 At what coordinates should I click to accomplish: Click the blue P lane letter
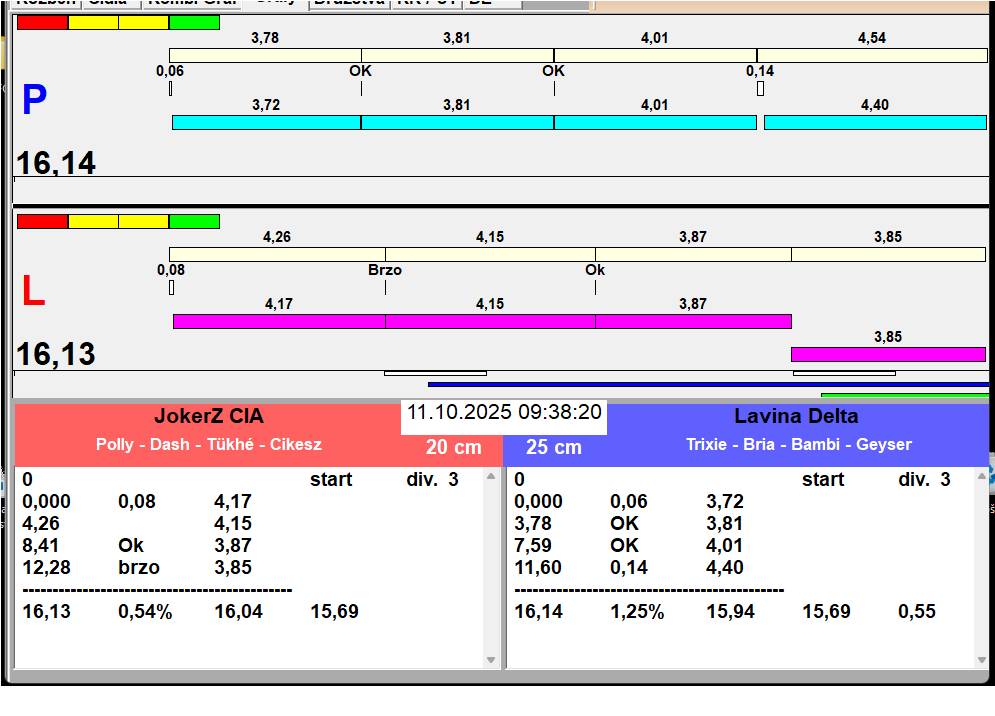tap(34, 100)
